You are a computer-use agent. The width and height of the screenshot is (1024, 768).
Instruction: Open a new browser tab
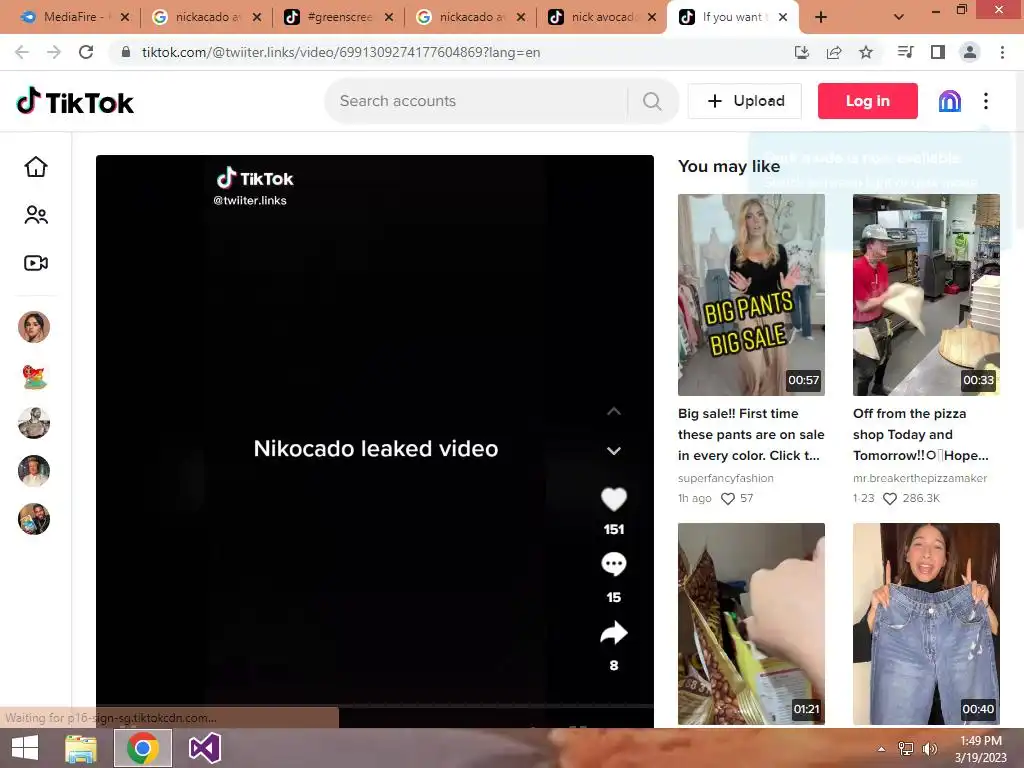click(821, 17)
